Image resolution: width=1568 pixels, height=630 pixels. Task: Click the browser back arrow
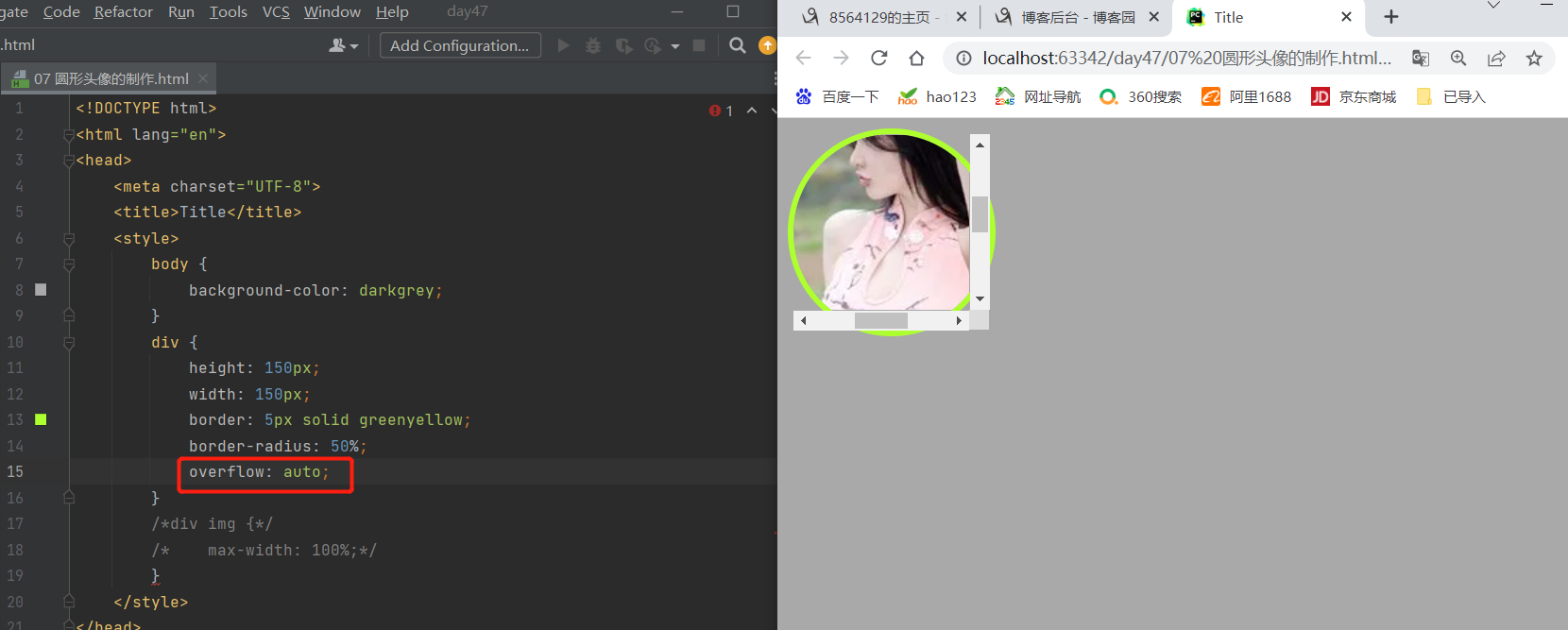(804, 59)
